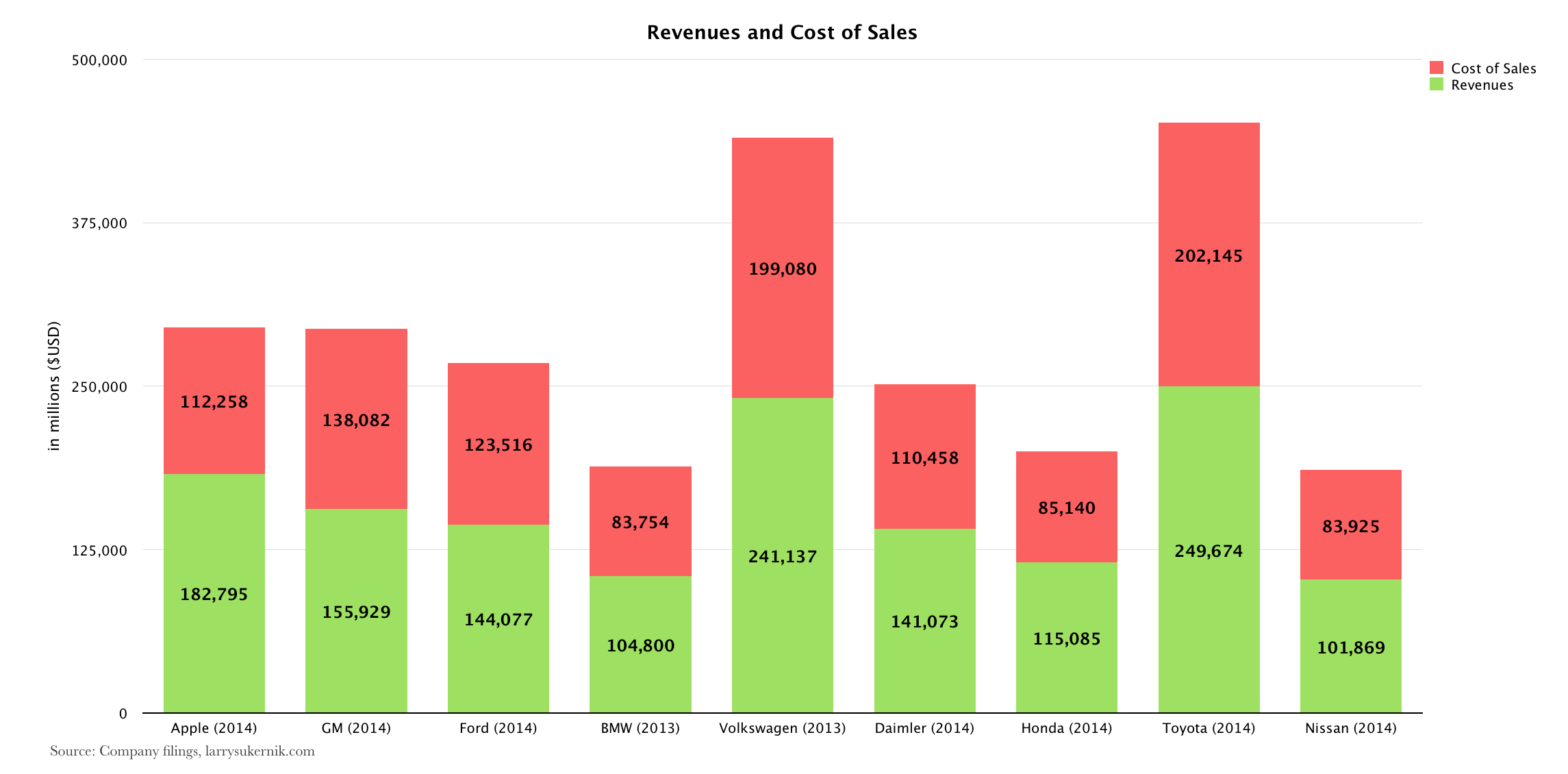Click the Honda (2014) axis label
The image size is (1568, 774).
point(1067,728)
